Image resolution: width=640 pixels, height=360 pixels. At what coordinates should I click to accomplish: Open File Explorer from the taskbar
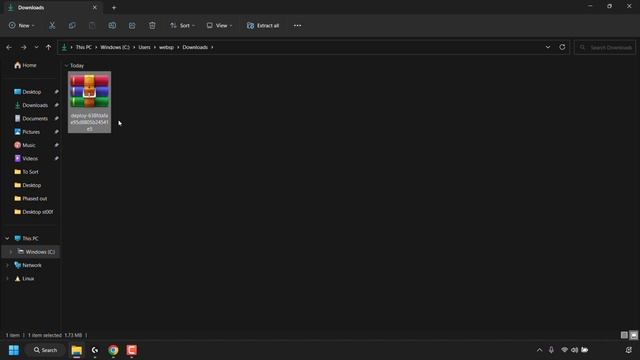[x=77, y=350]
